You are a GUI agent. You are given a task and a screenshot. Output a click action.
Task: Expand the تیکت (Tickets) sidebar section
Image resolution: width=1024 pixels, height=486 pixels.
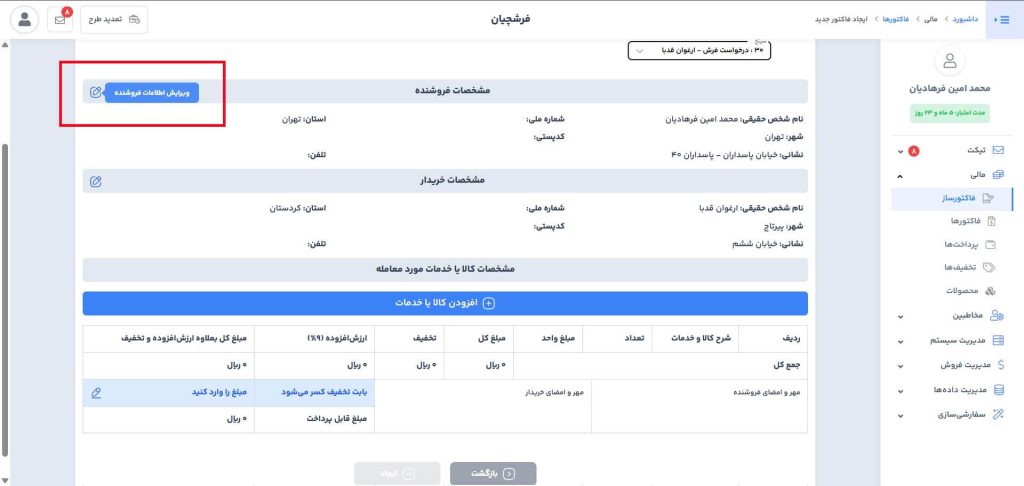pyautogui.click(x=950, y=150)
